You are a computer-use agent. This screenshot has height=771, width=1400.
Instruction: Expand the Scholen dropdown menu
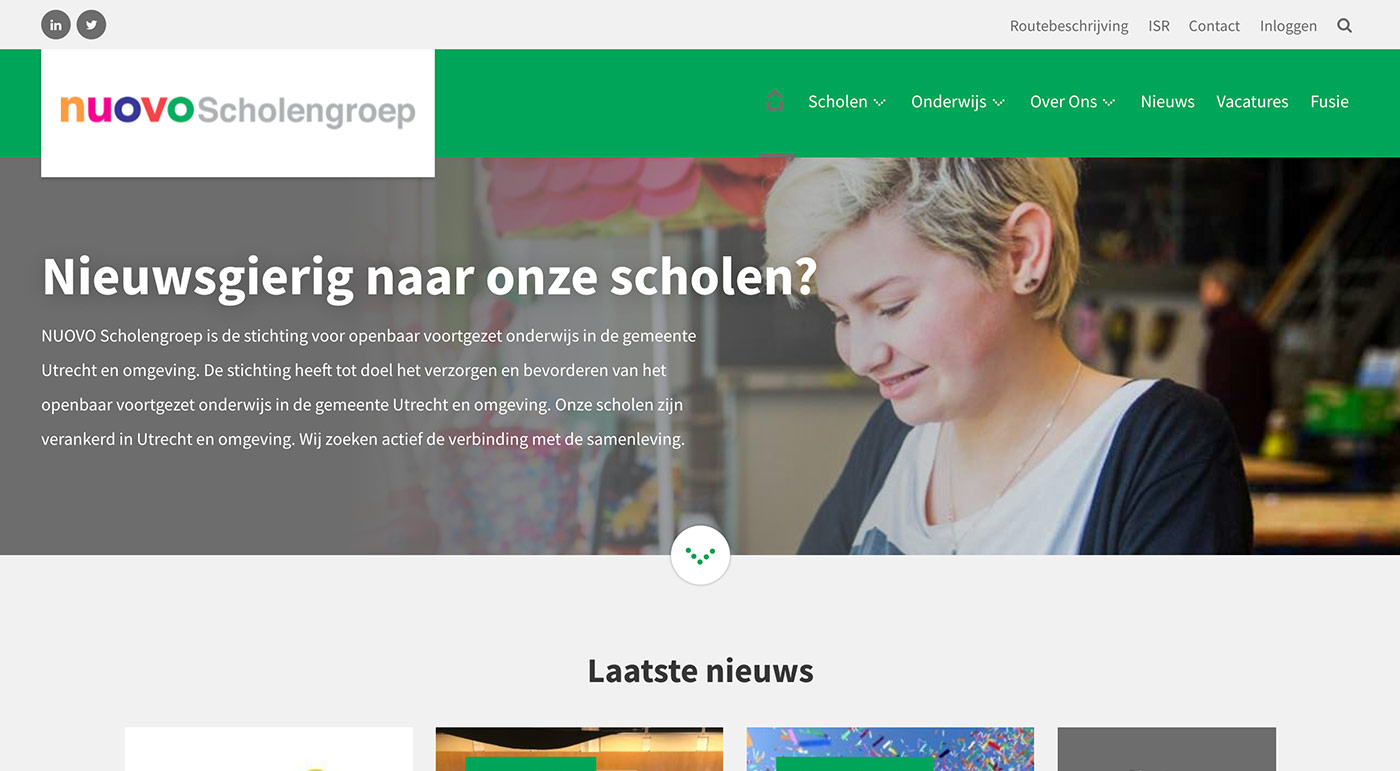[847, 101]
